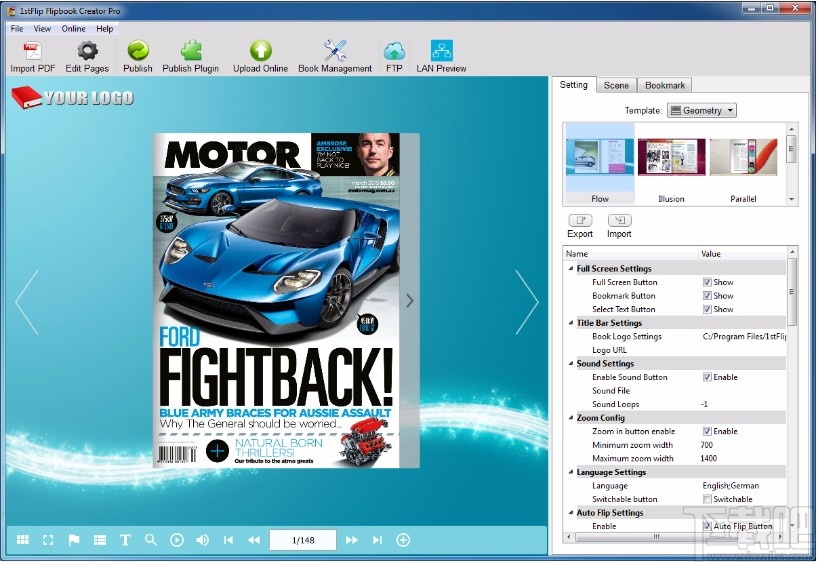This screenshot has height=562, width=818.
Task: Open the View menu
Action: point(42,29)
